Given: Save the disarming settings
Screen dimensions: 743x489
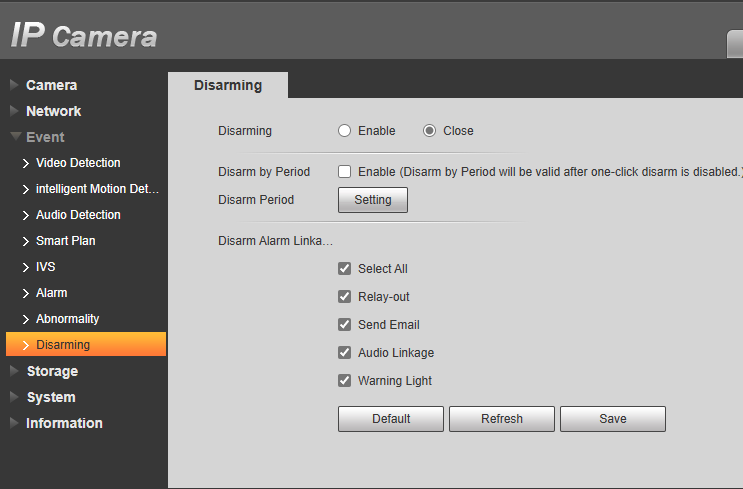Looking at the screenshot, I should pyautogui.click(x=613, y=419).
